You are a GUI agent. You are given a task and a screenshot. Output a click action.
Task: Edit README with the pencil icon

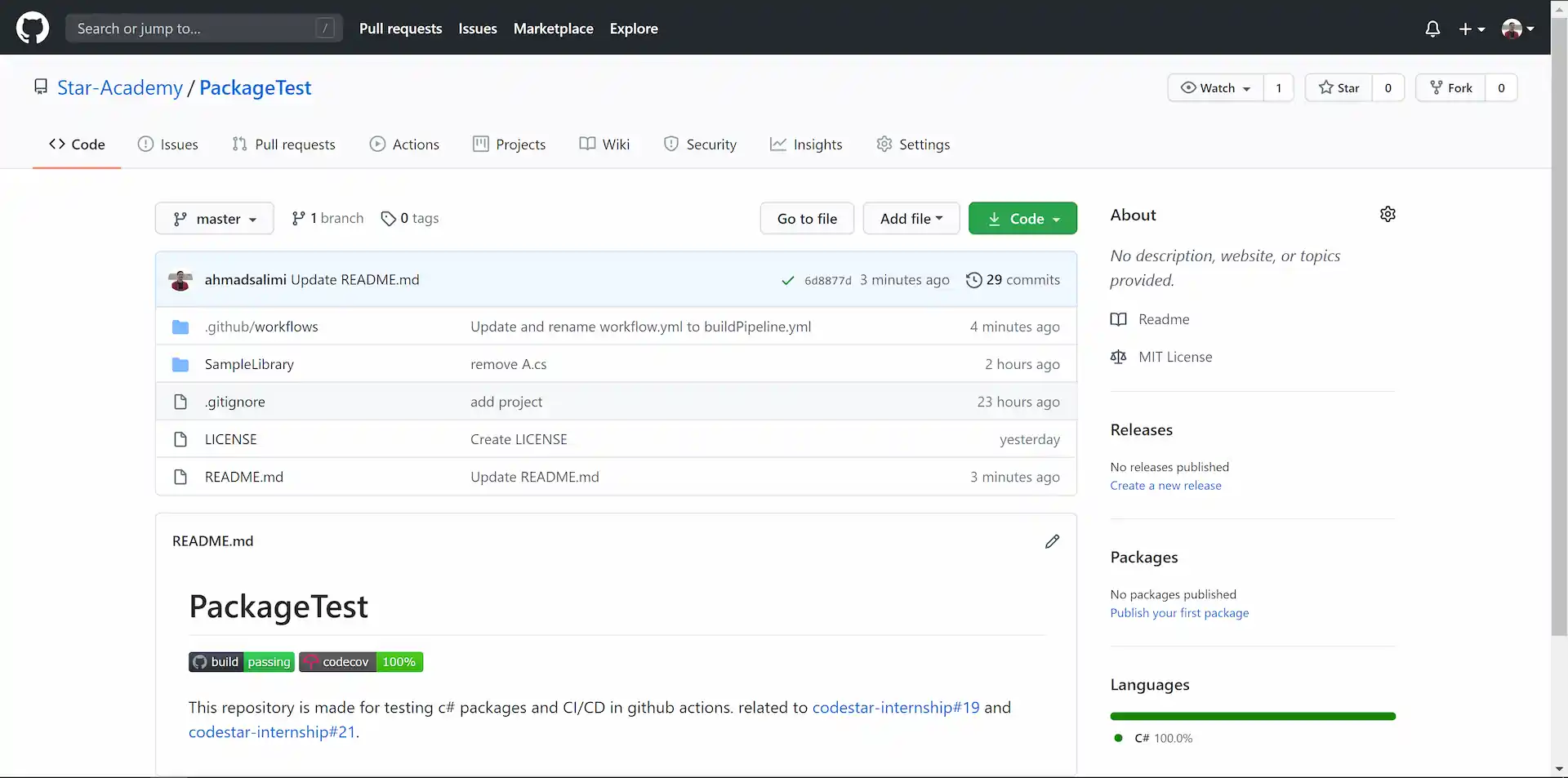click(1052, 541)
